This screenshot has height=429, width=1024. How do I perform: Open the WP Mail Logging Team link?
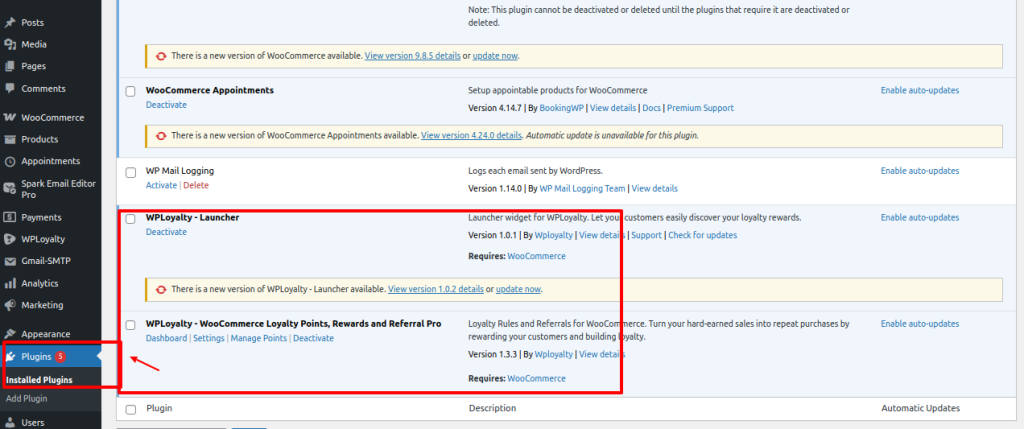pos(583,189)
